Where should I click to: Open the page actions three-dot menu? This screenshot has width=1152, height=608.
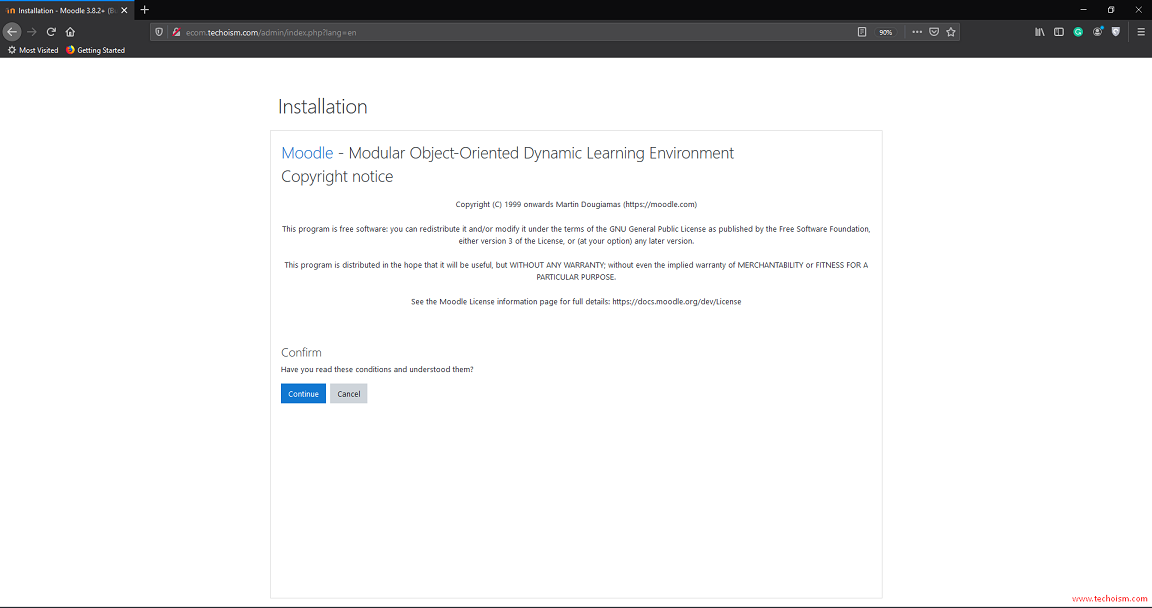917,32
